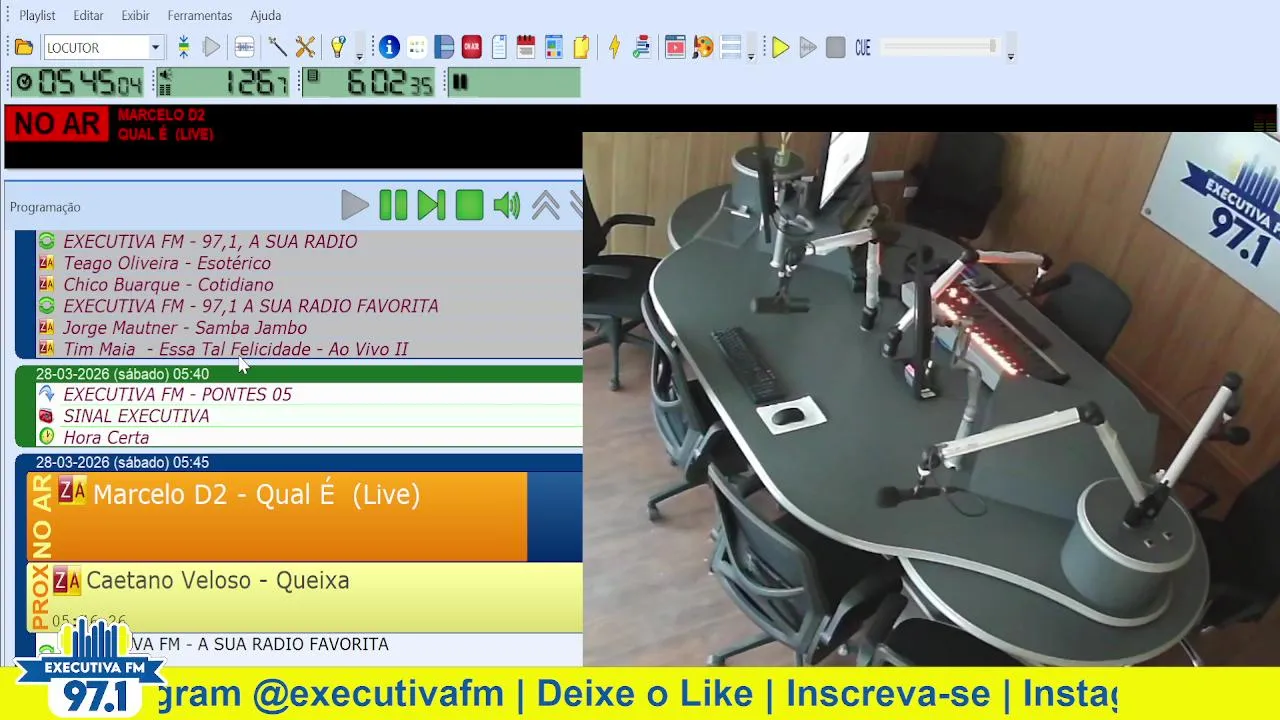
Task: Click the clock time display 05:45
Action: point(79,82)
